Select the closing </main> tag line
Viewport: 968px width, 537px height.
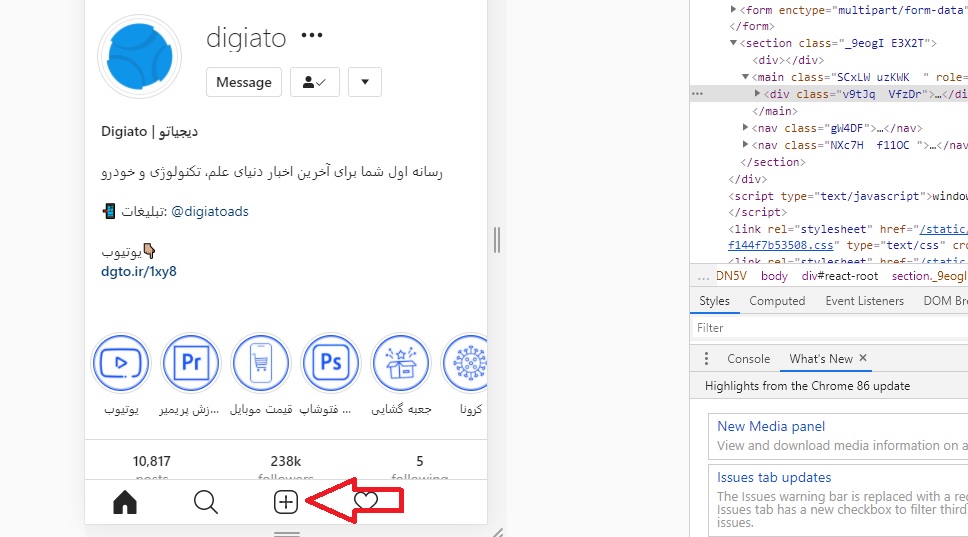[775, 111]
